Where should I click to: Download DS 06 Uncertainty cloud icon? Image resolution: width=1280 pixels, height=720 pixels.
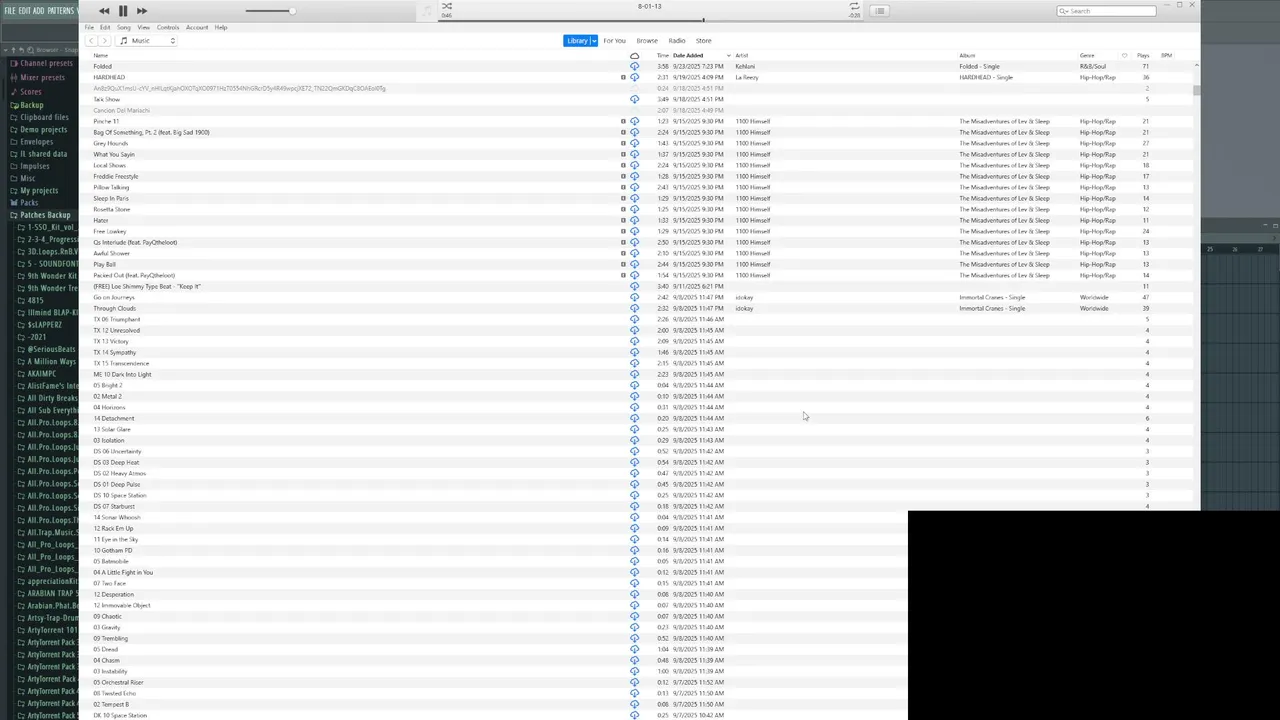(634, 451)
